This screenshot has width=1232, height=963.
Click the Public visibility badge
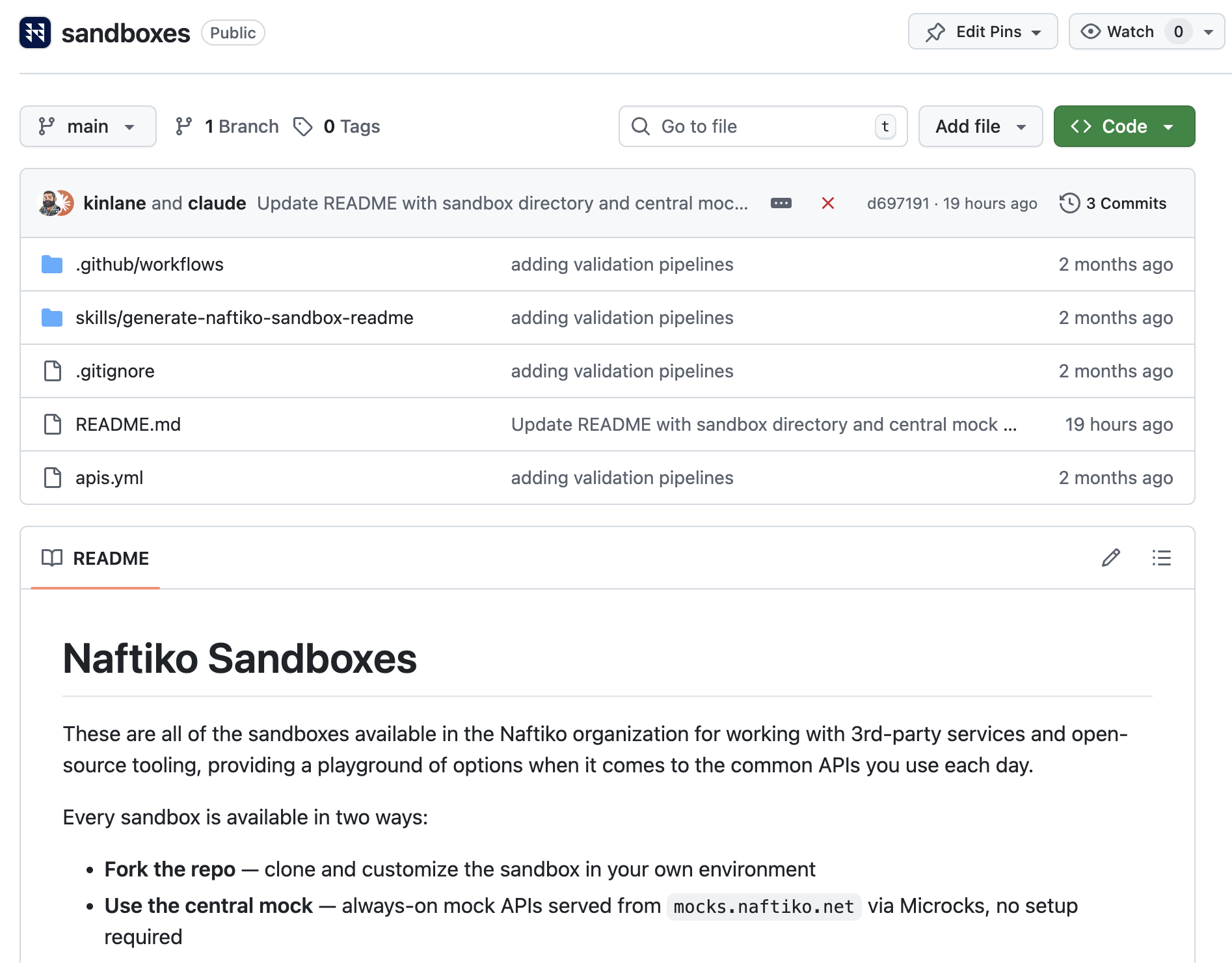pyautogui.click(x=233, y=33)
